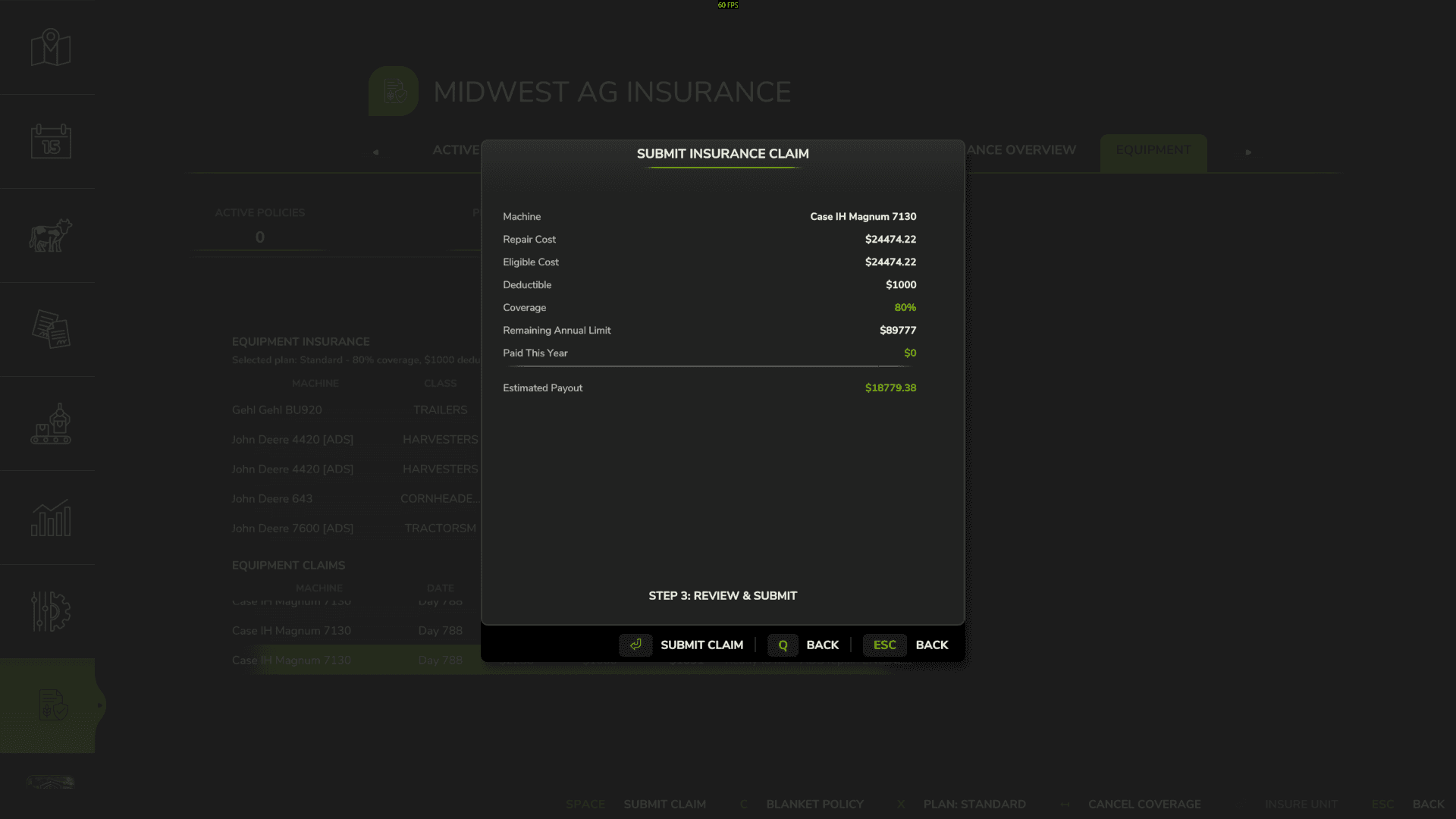Viewport: 1456px width, 819px height.
Task: Click Back in the bottom-right hint bar
Action: coord(1428,804)
